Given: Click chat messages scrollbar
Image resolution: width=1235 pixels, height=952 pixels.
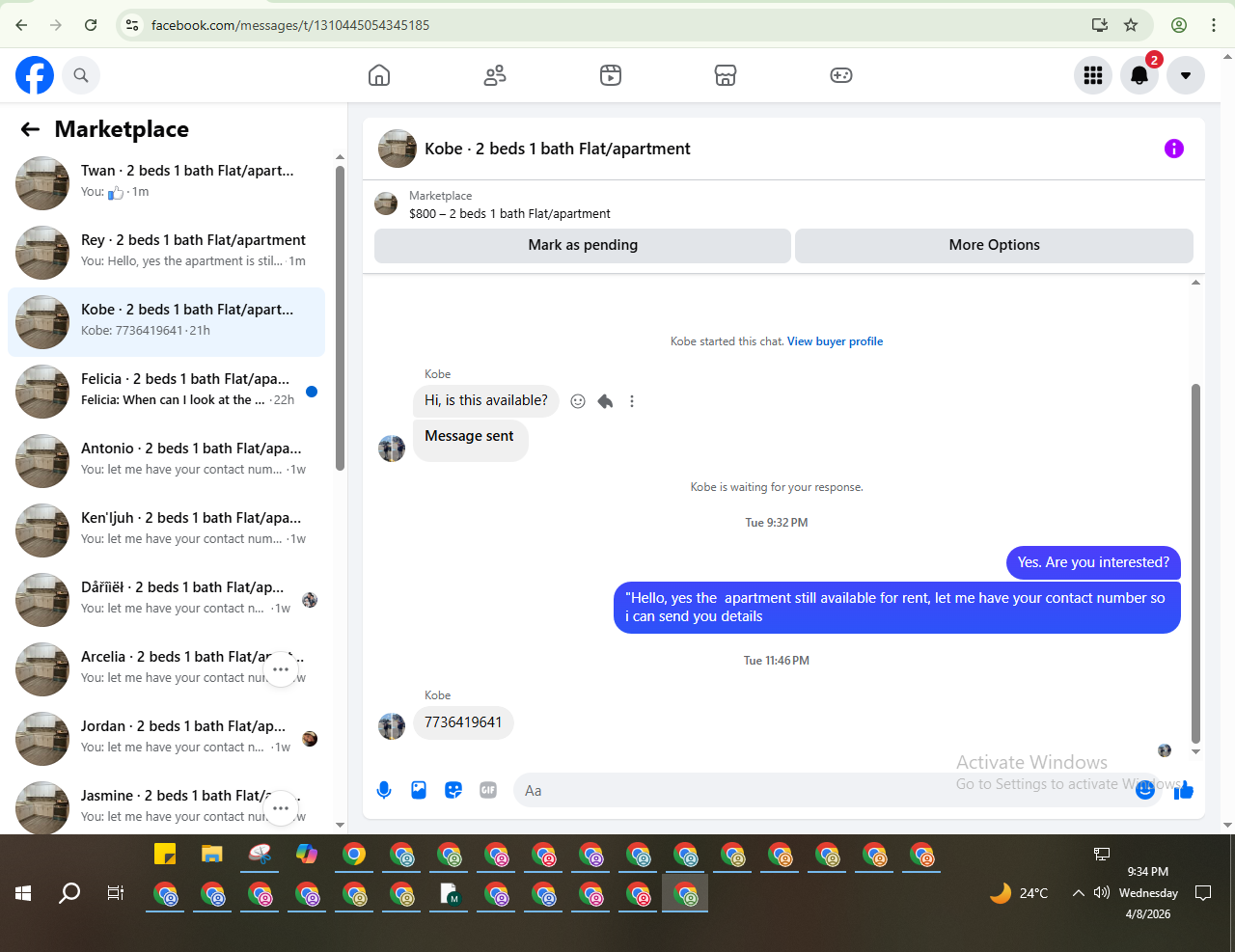Looking at the screenshot, I should (1195, 564).
